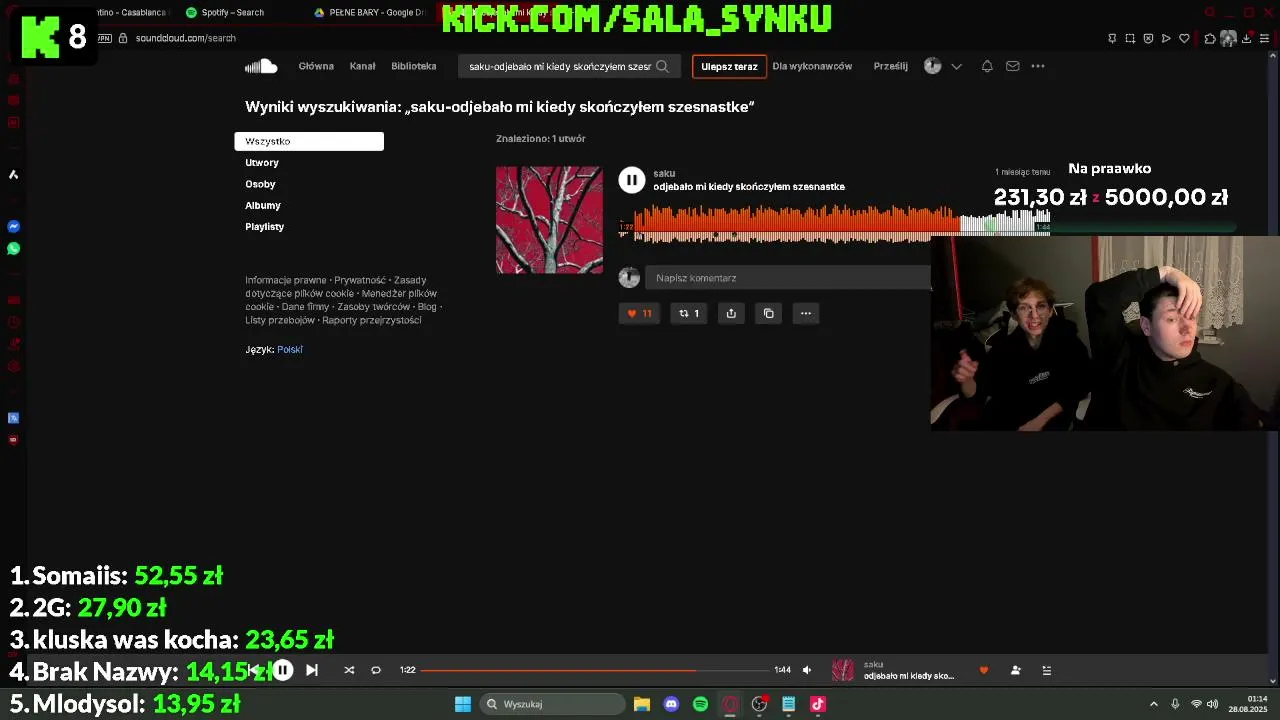The width and height of the screenshot is (1280, 720).
Task: Filter results by Albumy
Action: click(x=263, y=205)
